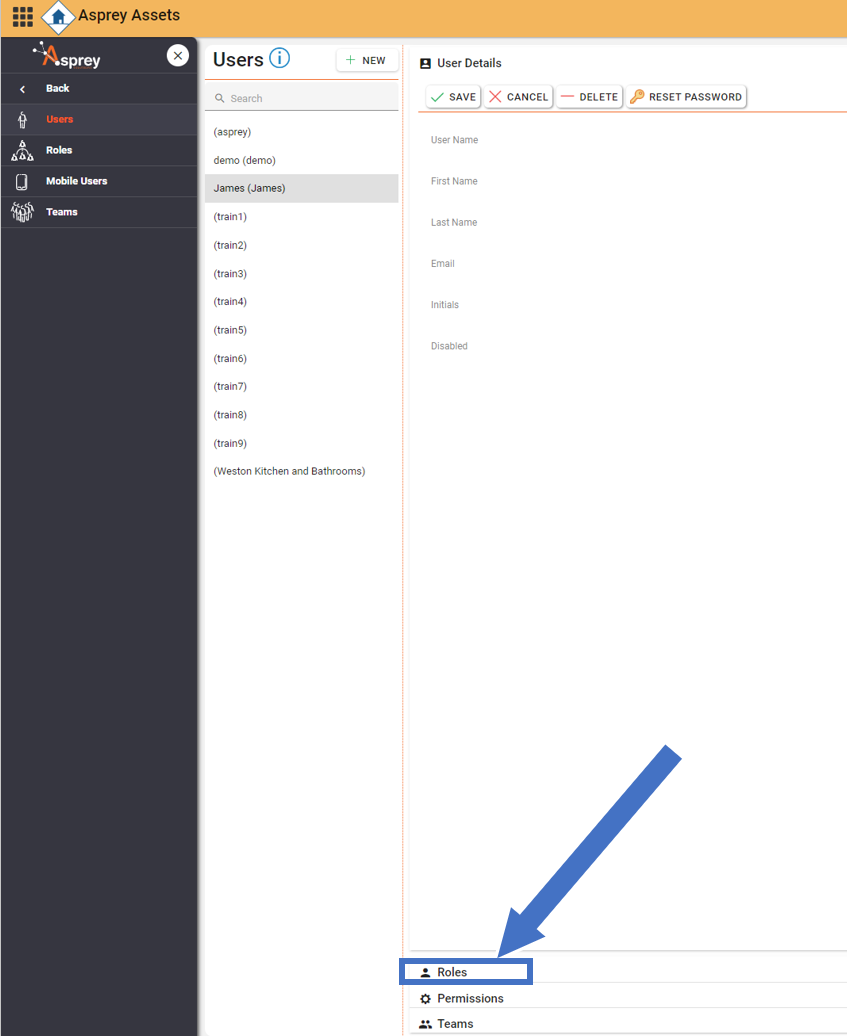Click the Asprey Assets home icon
This screenshot has width=847, height=1036.
click(x=59, y=17)
